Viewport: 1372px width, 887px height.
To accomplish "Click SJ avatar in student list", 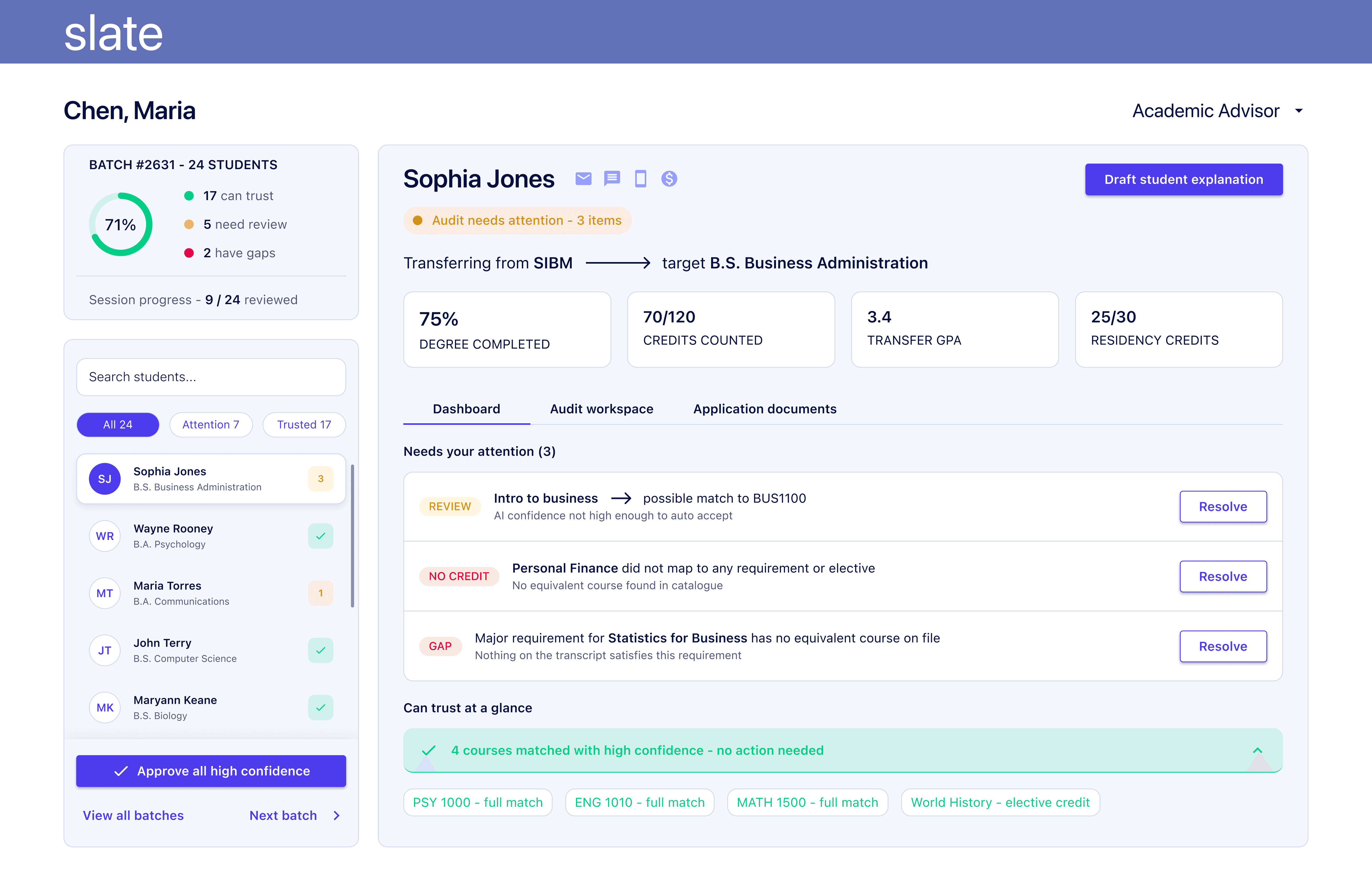I will click(x=105, y=479).
